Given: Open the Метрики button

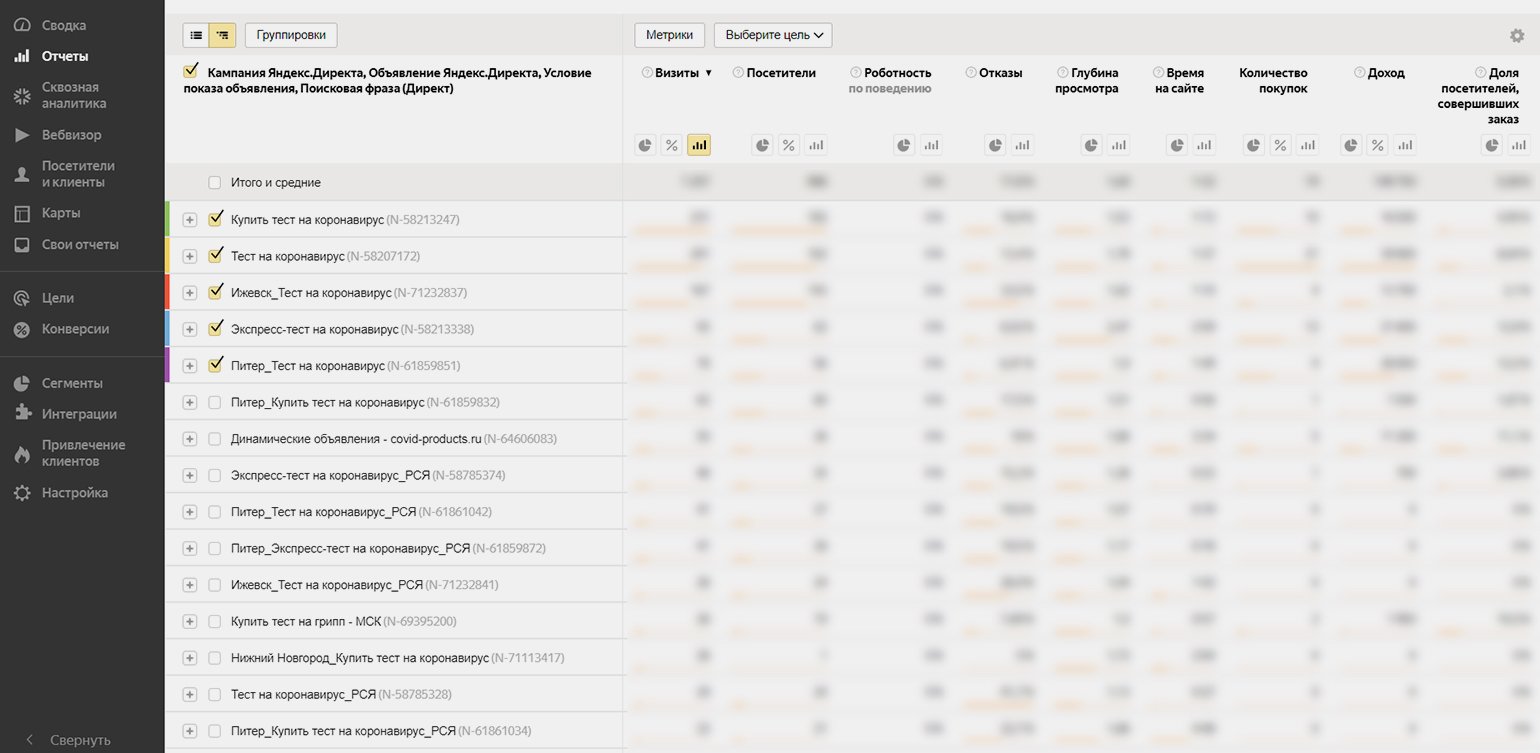Looking at the screenshot, I should (670, 35).
